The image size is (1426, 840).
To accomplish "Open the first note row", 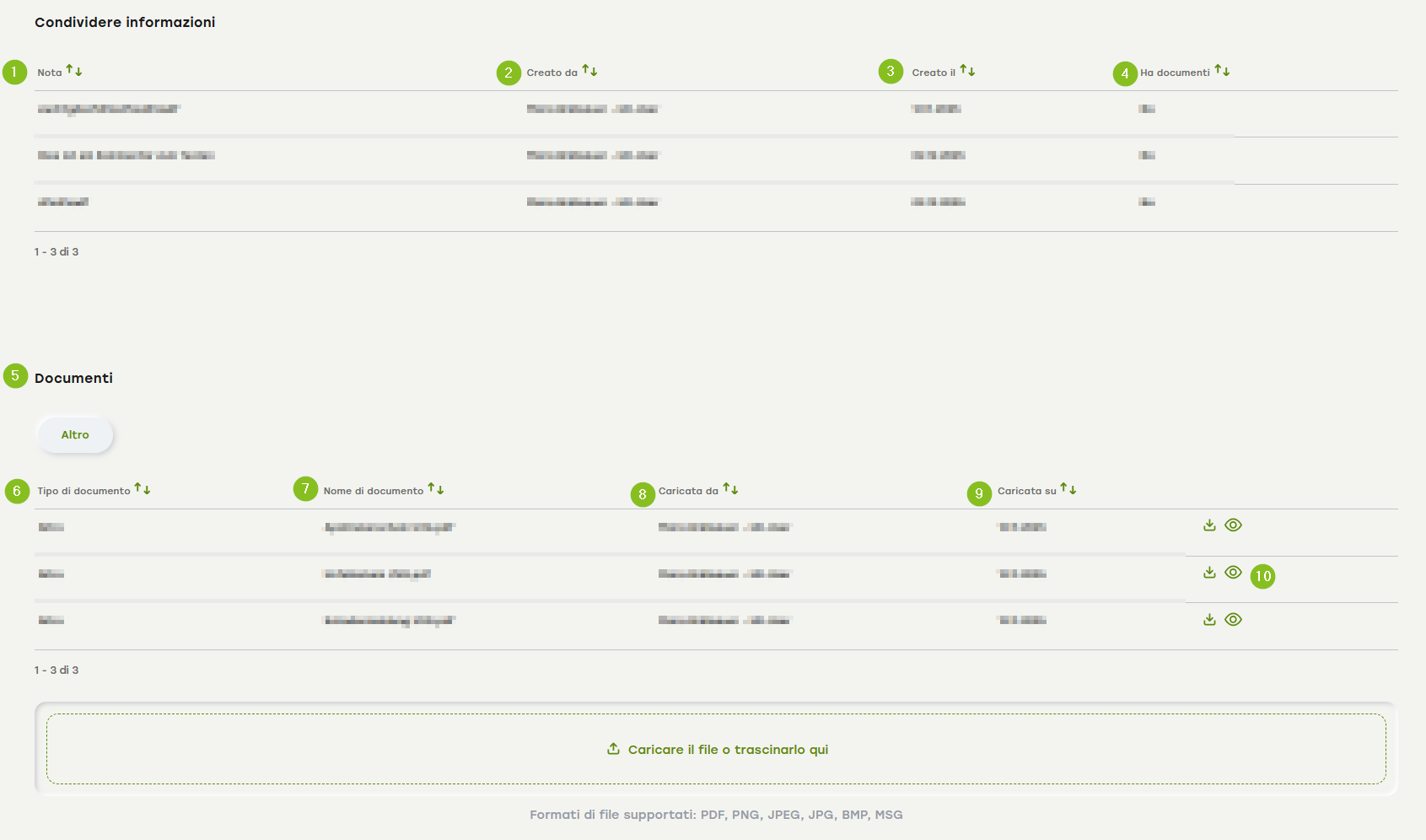I will tap(109, 109).
